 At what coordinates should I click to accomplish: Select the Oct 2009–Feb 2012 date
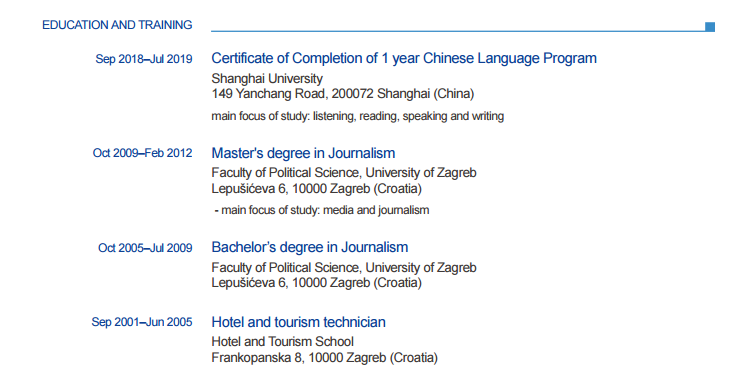point(143,153)
